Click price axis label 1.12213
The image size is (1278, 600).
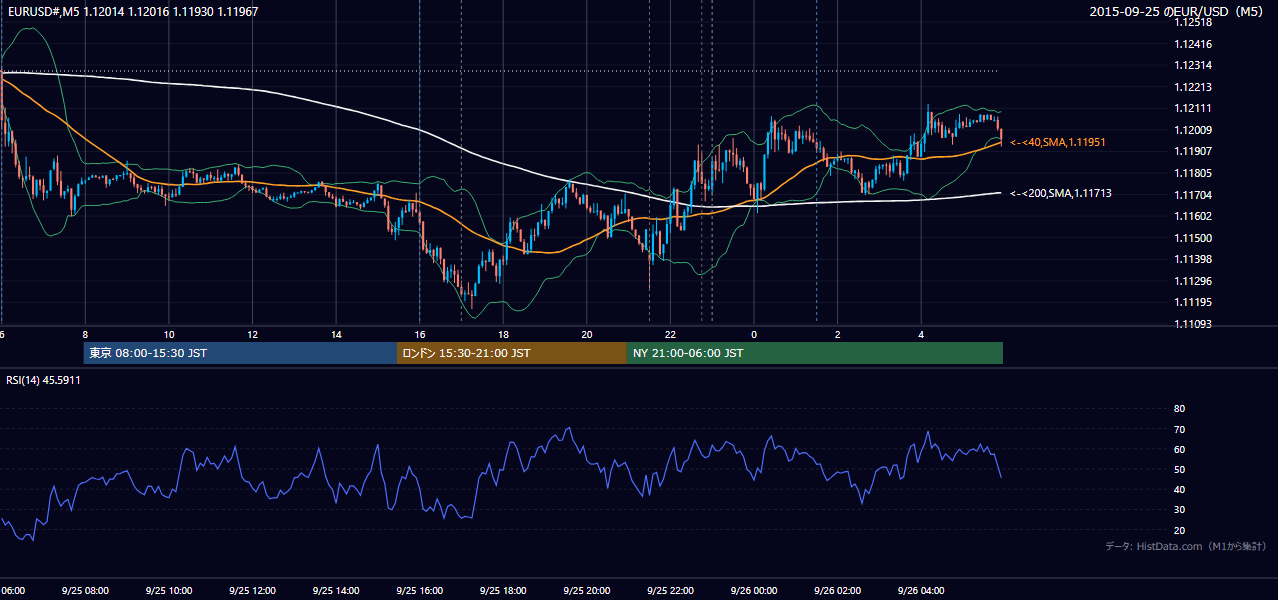click(x=1194, y=87)
